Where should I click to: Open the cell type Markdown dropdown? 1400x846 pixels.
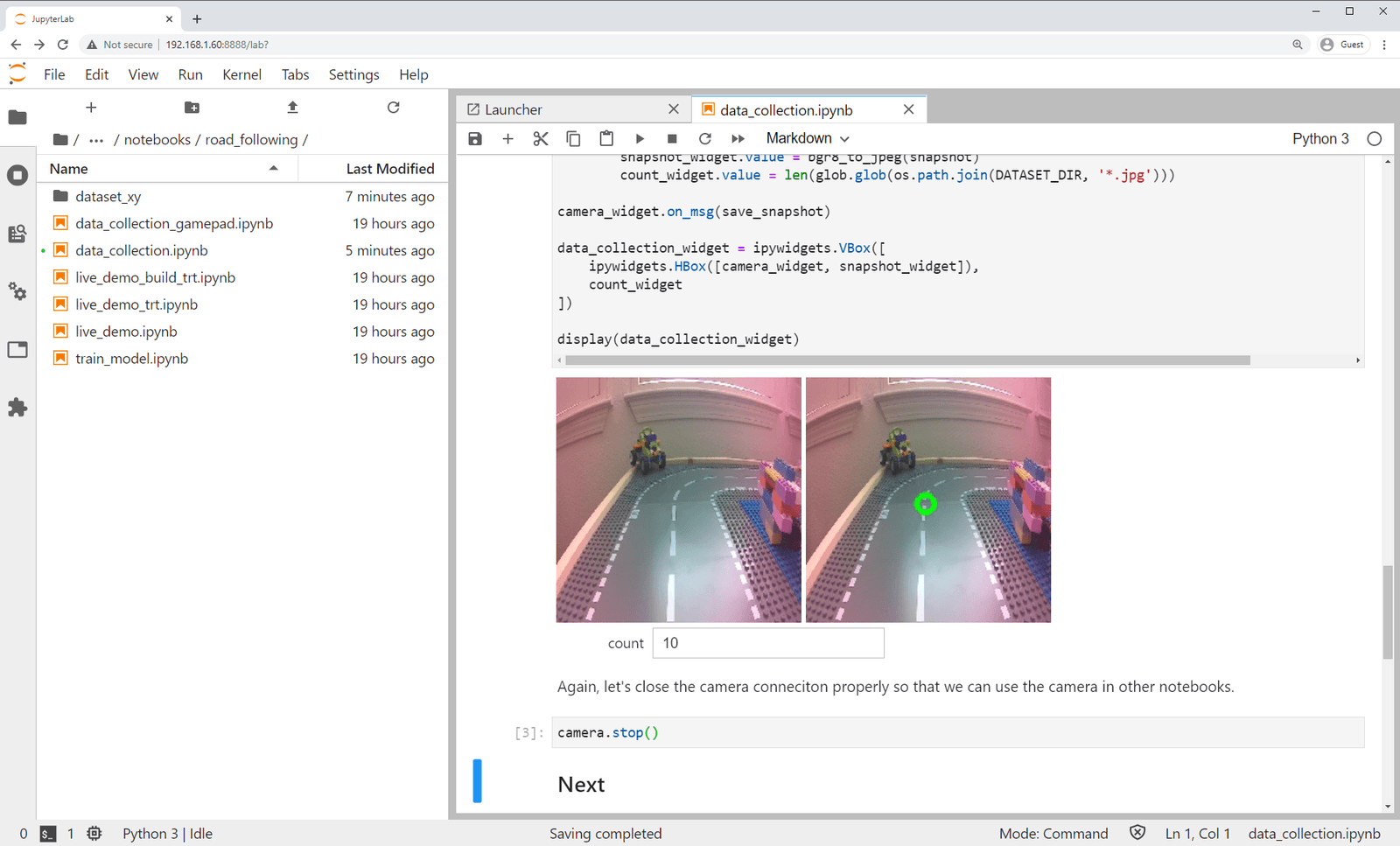point(807,138)
